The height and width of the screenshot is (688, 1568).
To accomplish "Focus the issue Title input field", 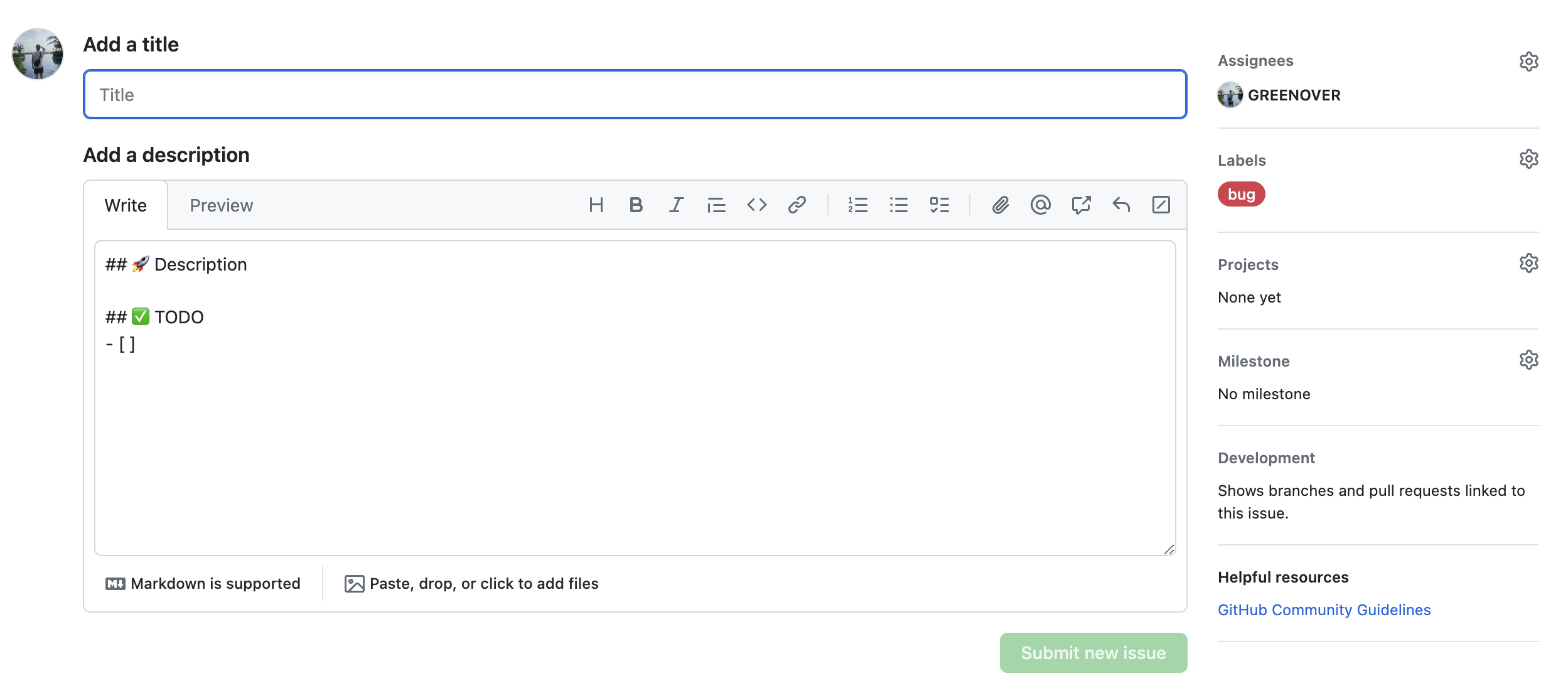I will tap(635, 95).
